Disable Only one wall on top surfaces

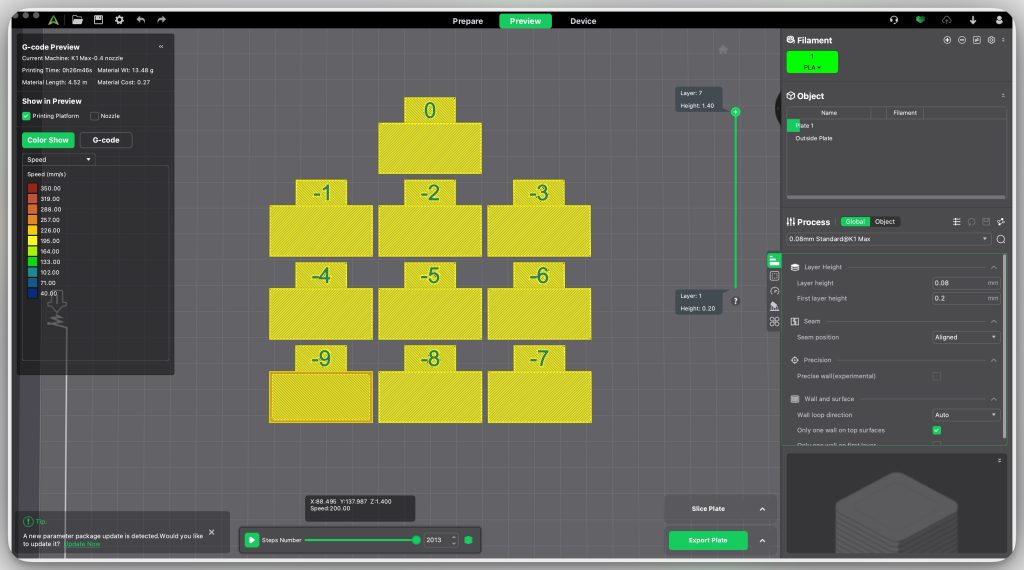pyautogui.click(x=936, y=430)
